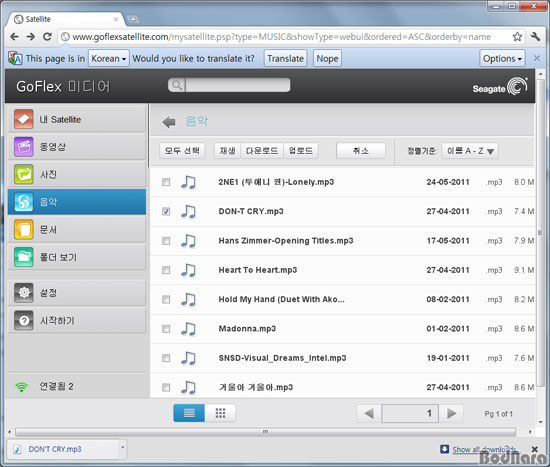Click the search magnifier icon
Image resolution: width=550 pixels, height=467 pixels.
pyautogui.click(x=177, y=85)
